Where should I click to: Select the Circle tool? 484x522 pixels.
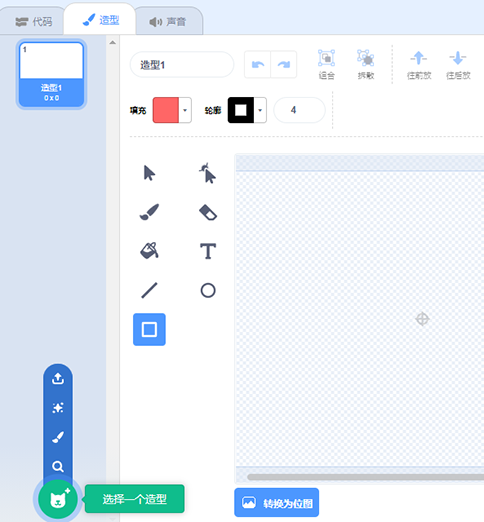(208, 290)
